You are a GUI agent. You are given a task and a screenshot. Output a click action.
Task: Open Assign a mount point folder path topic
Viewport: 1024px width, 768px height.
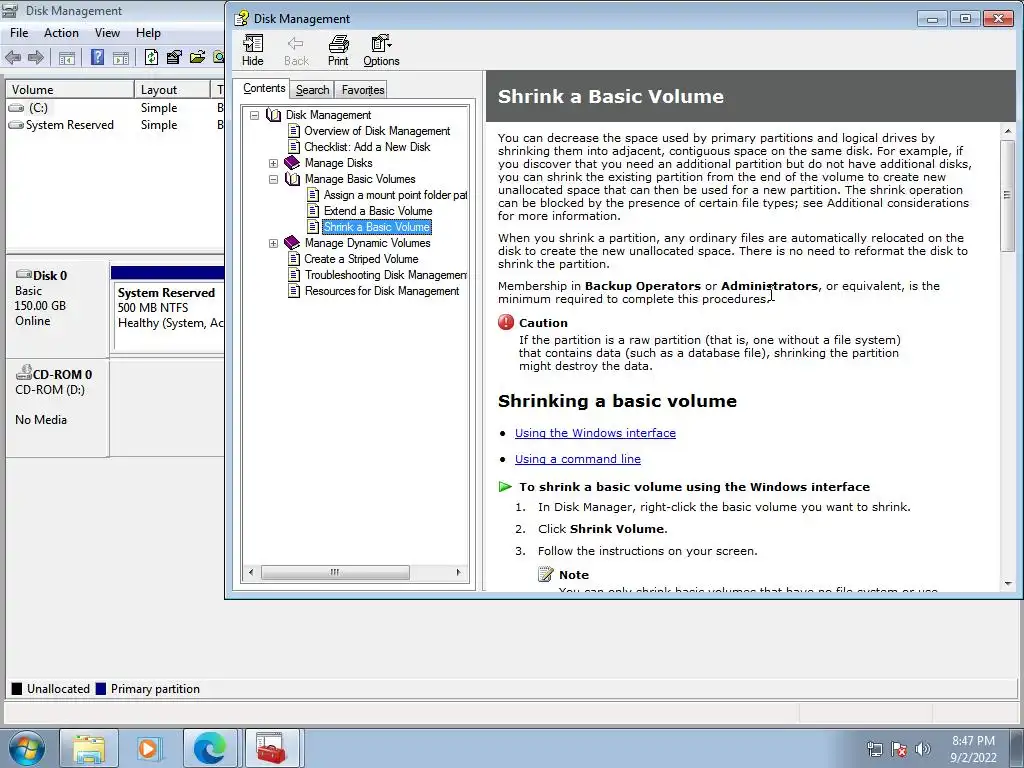pos(395,195)
